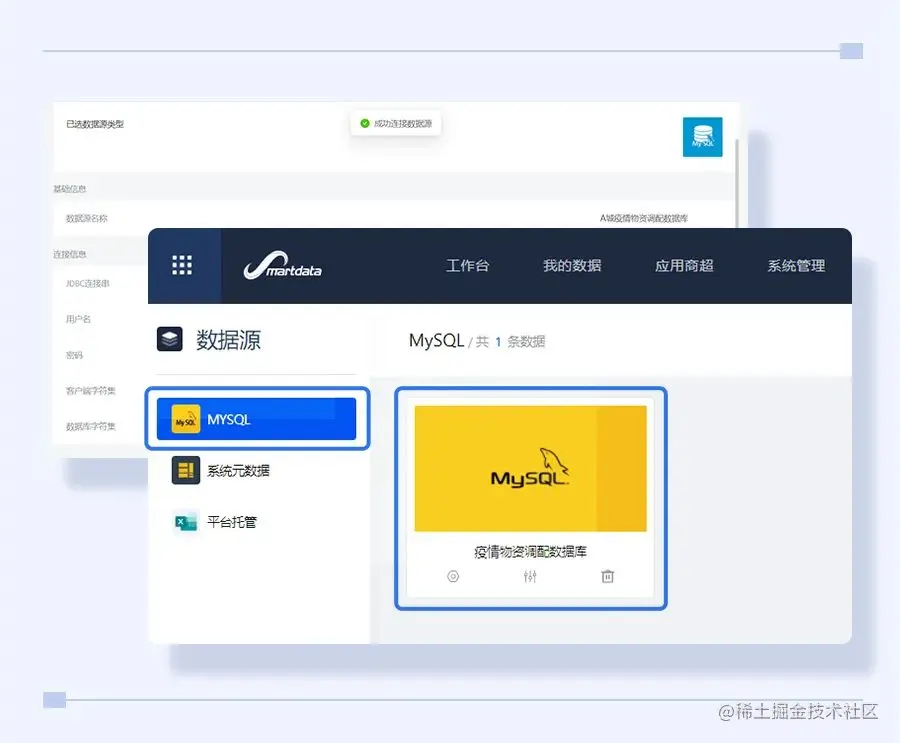Open the 应用商超 menu
The width and height of the screenshot is (900, 743).
[x=684, y=265]
